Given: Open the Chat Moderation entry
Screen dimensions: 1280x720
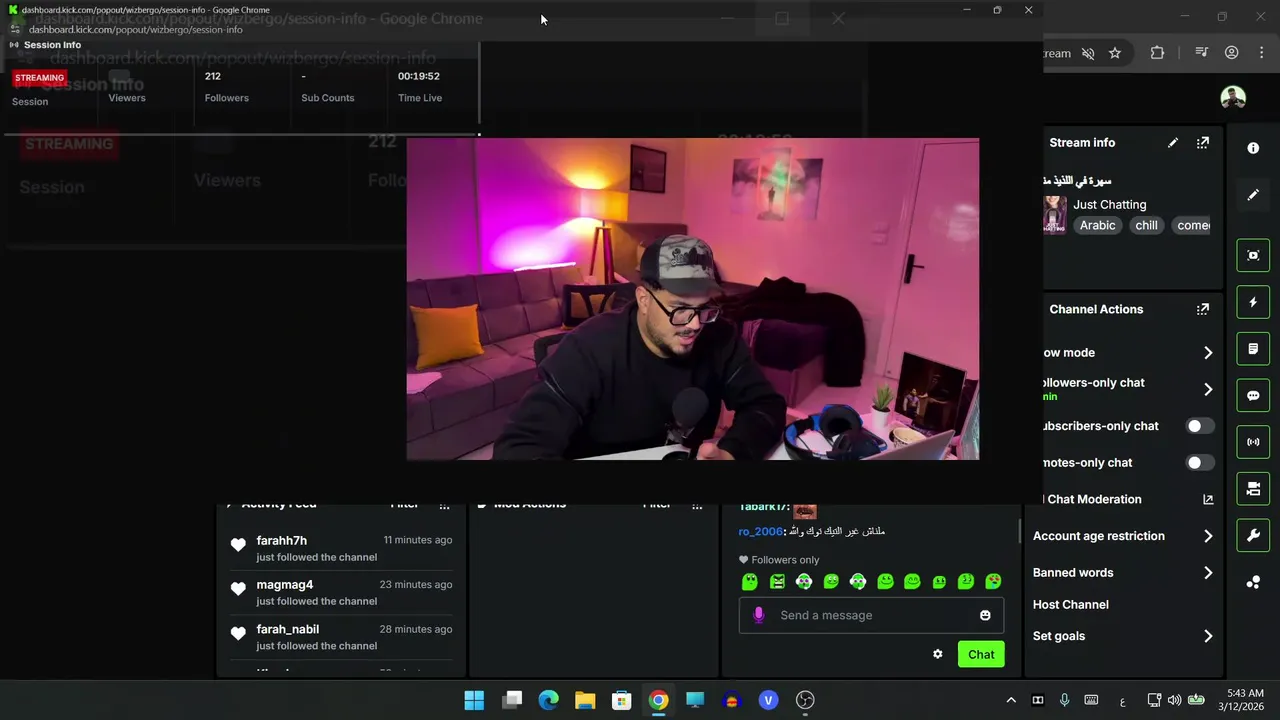Looking at the screenshot, I should point(1094,499).
